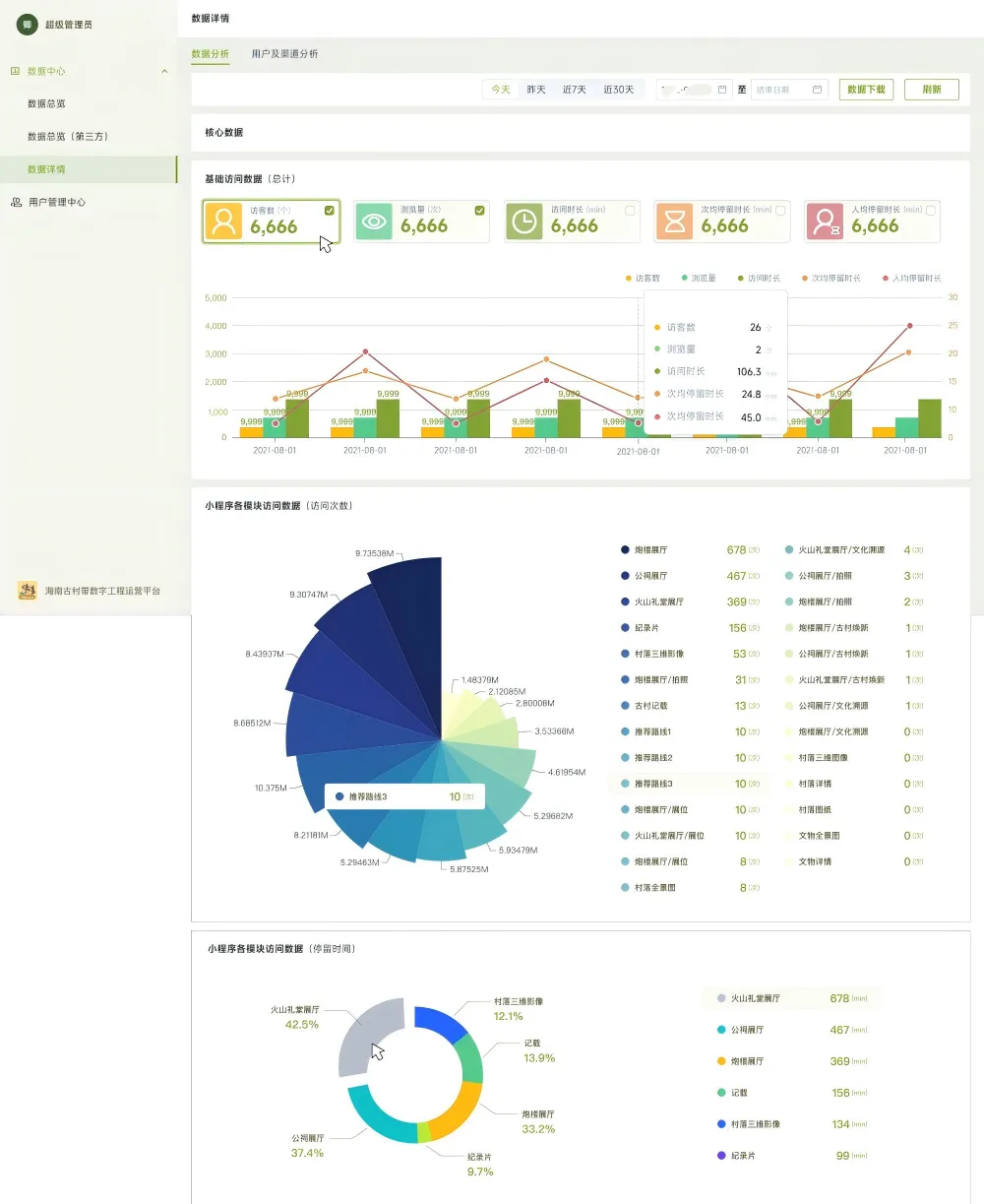Screen dimensions: 984x1204
Task: Enable the 访问时长 checkbox
Action: pyautogui.click(x=630, y=210)
